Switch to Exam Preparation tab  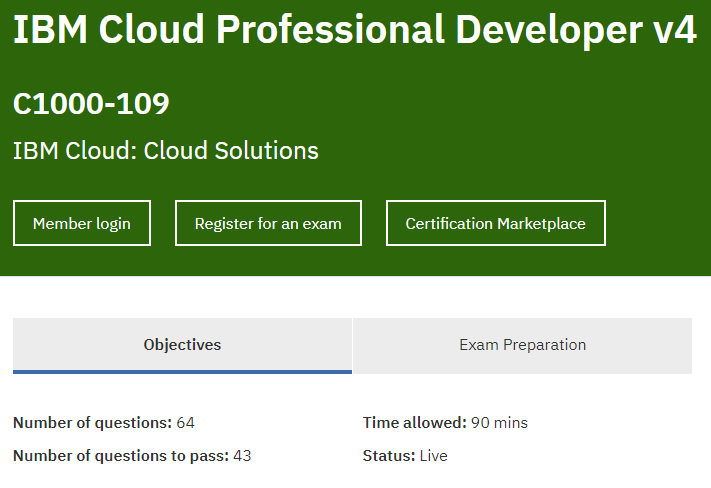(x=522, y=346)
